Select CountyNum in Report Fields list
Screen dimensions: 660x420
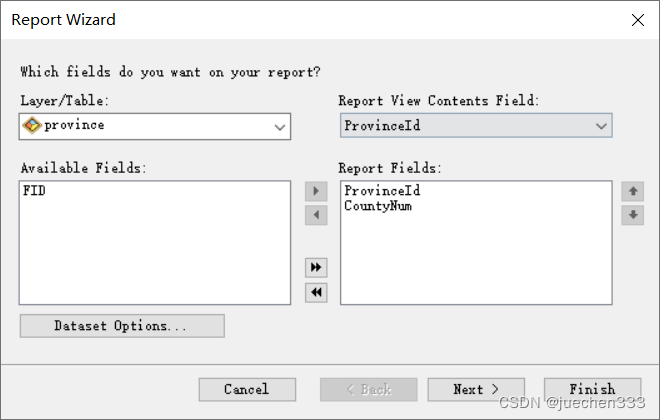[x=377, y=206]
